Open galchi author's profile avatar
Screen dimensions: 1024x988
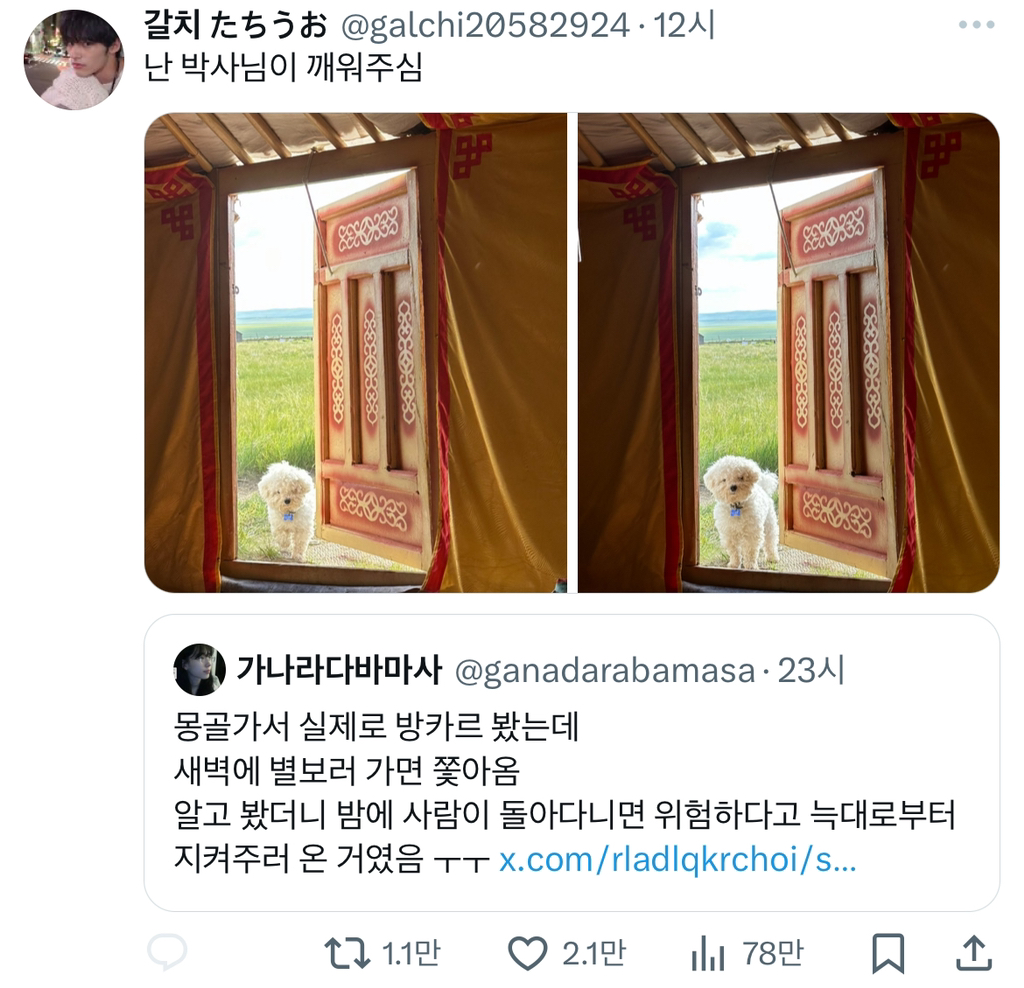(74, 60)
